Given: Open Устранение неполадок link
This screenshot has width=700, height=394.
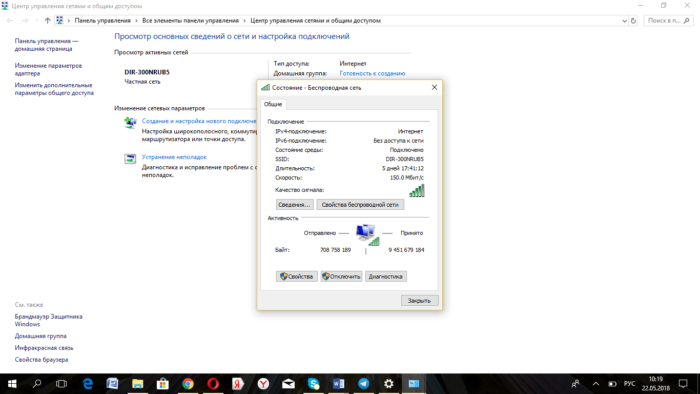Looking at the screenshot, I should pyautogui.click(x=174, y=157).
